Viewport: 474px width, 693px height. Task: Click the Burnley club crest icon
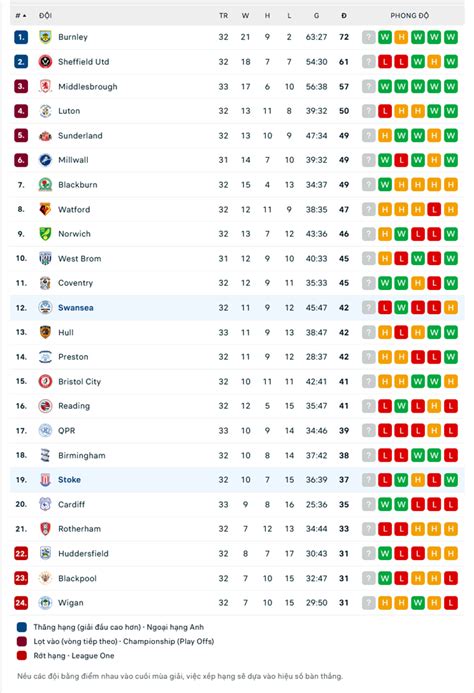coord(45,37)
